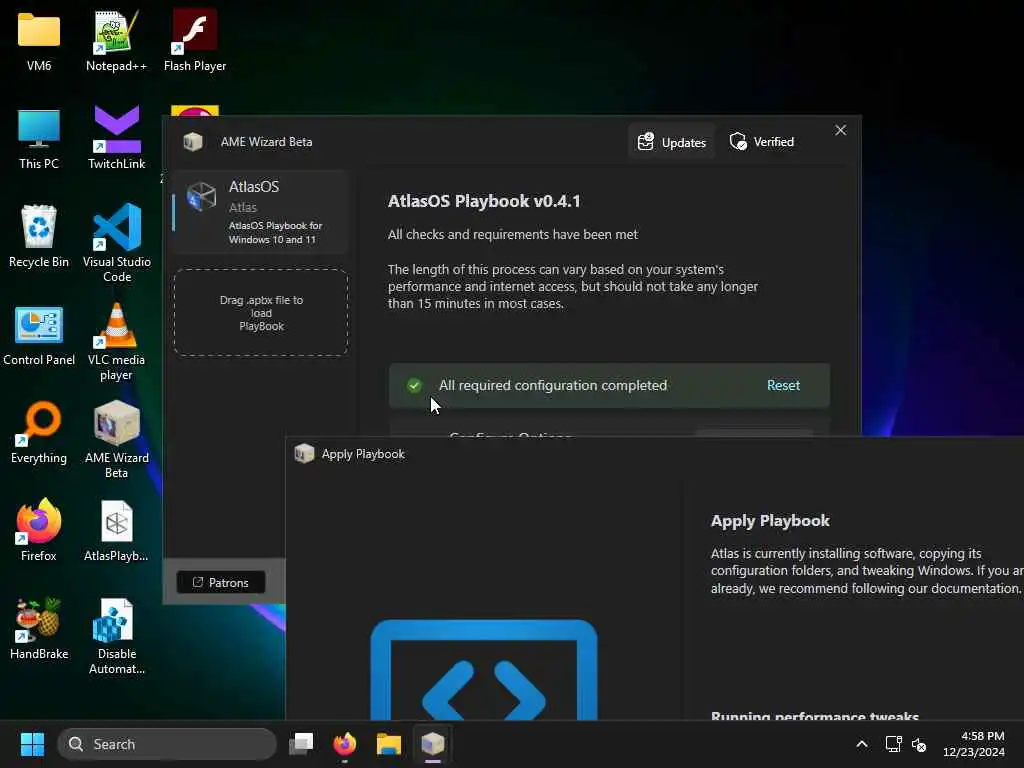Click the large code brackets illustration
This screenshot has height=768, width=1024.
coord(484,671)
